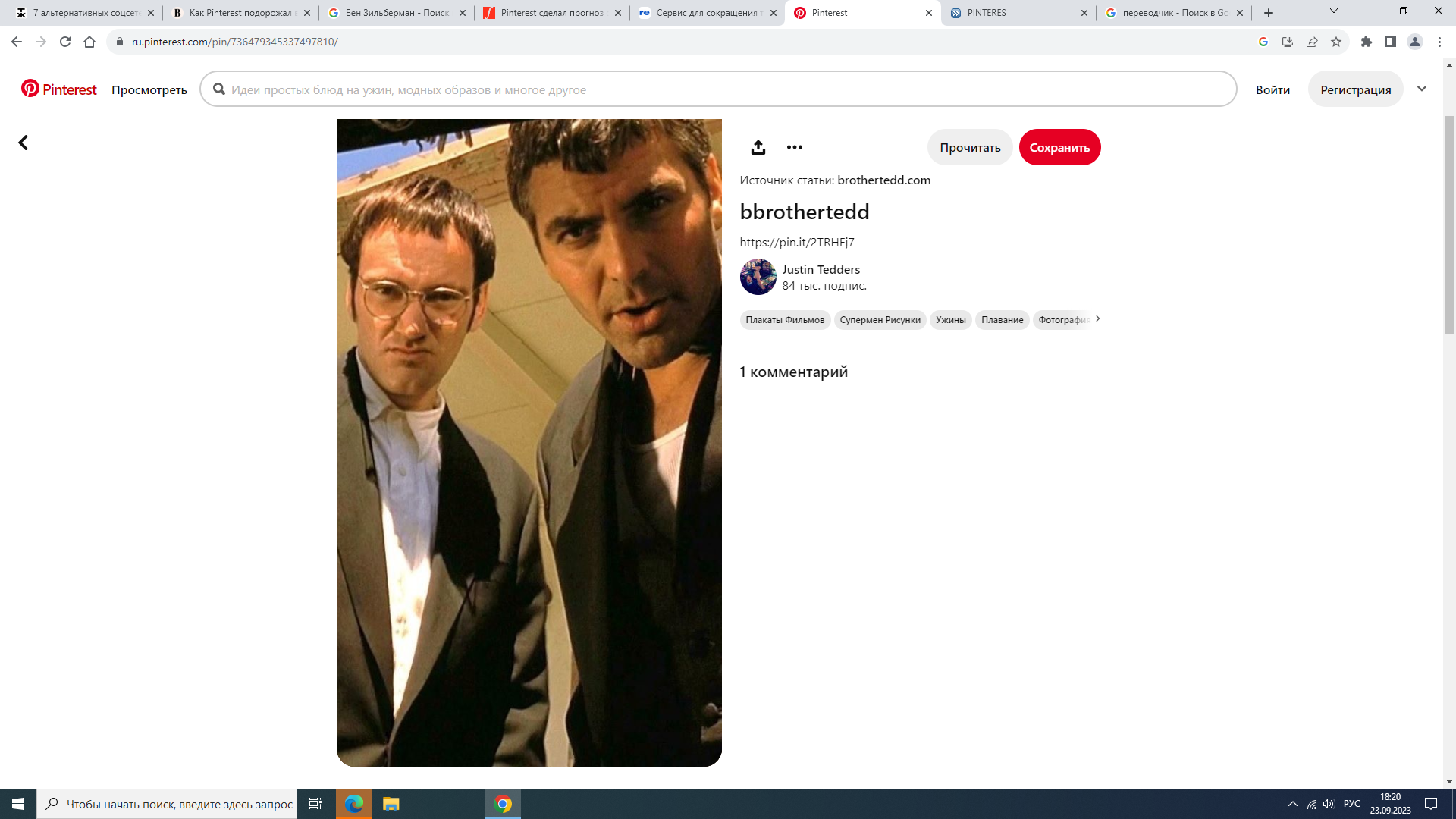Select the Плакаты Фильмов tag

click(x=785, y=319)
